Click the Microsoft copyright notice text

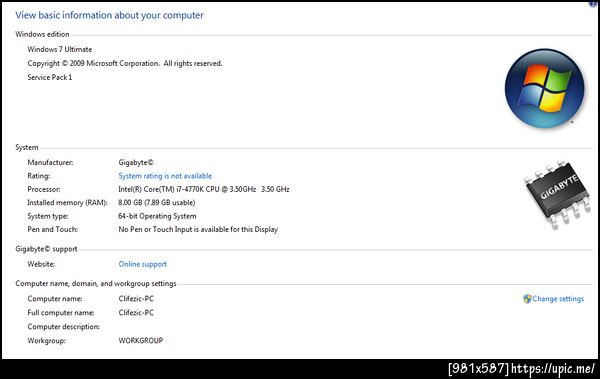pyautogui.click(x=125, y=63)
